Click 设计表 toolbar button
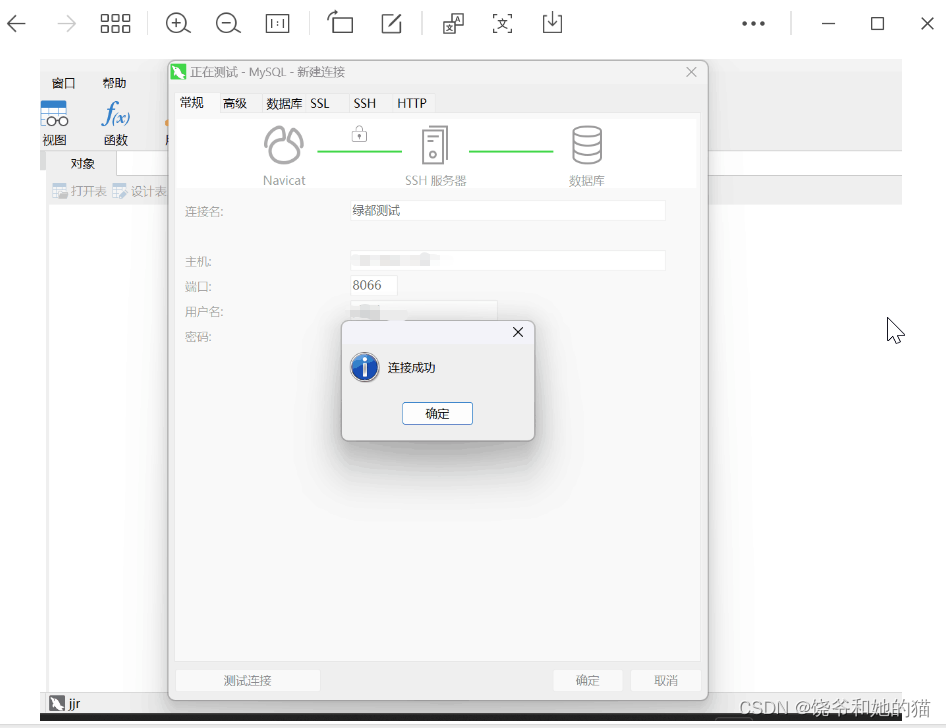The width and height of the screenshot is (946, 728). click(139, 191)
